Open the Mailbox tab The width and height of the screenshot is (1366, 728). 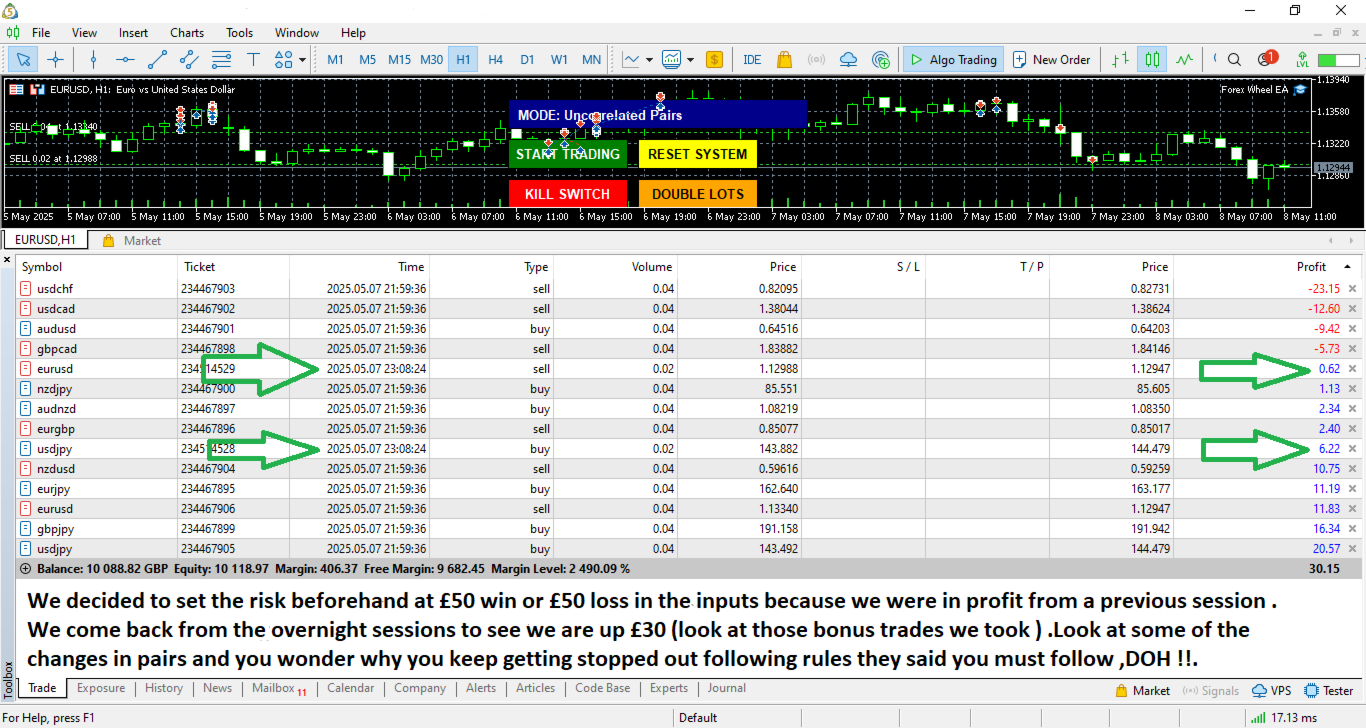(x=278, y=688)
